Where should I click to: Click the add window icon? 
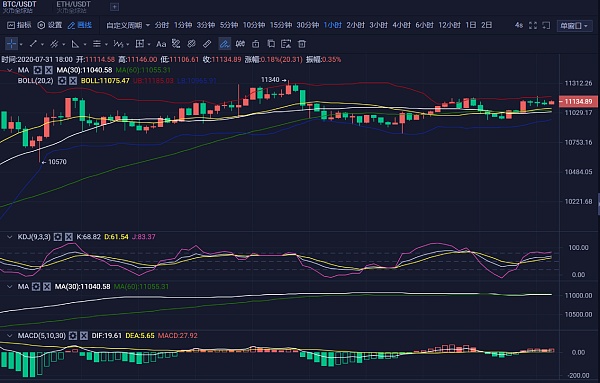[x=546, y=25]
